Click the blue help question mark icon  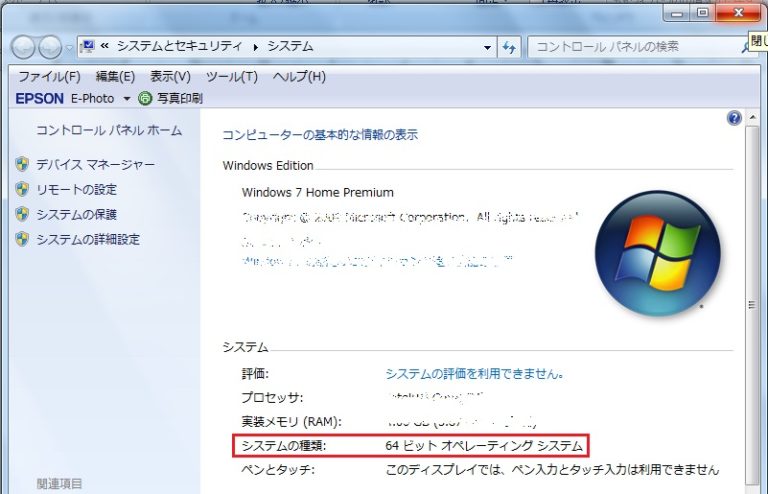[x=734, y=118]
